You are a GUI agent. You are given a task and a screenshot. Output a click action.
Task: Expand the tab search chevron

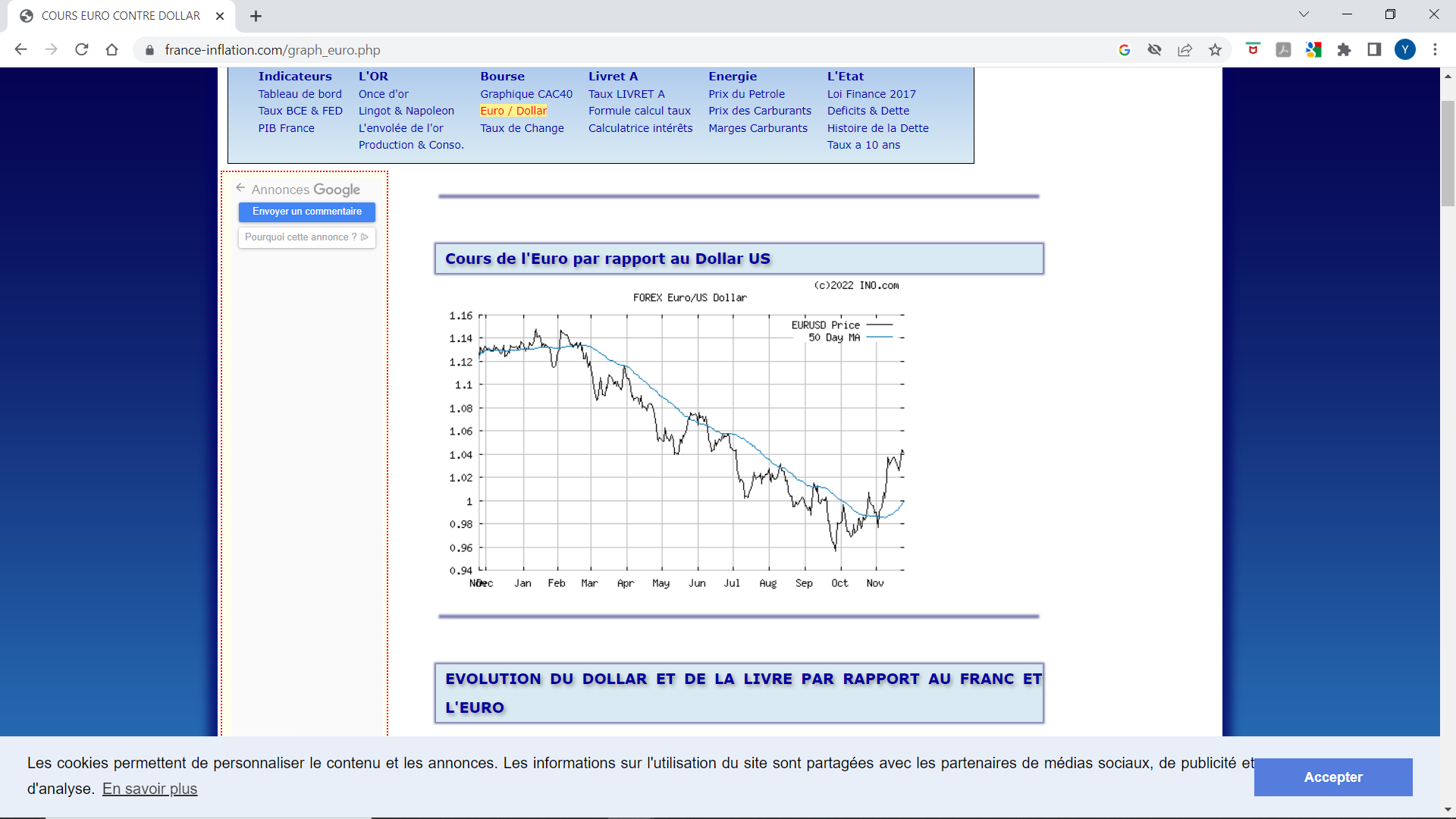click(x=1304, y=14)
